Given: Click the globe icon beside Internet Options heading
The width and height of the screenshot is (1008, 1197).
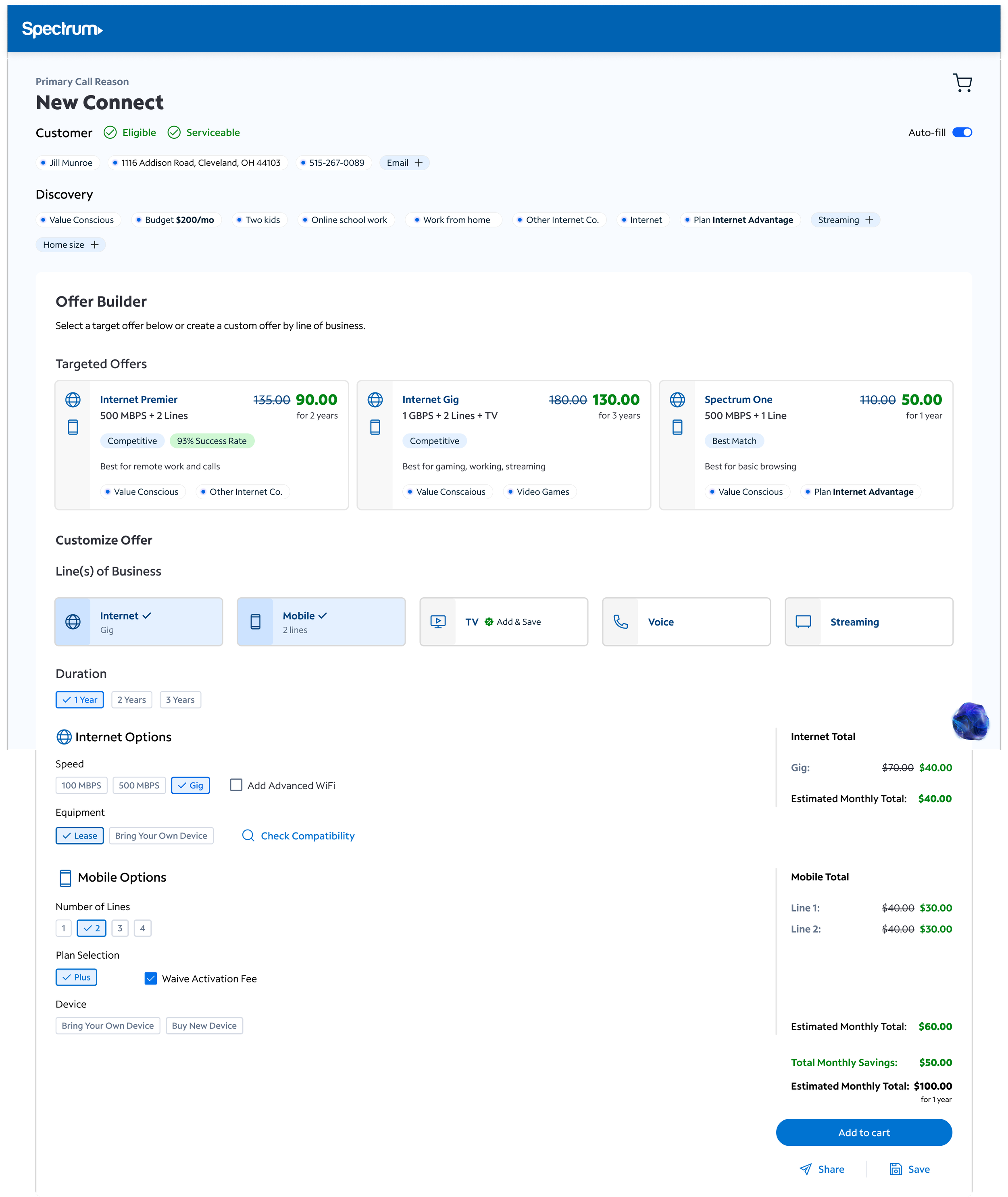Looking at the screenshot, I should coord(64,737).
